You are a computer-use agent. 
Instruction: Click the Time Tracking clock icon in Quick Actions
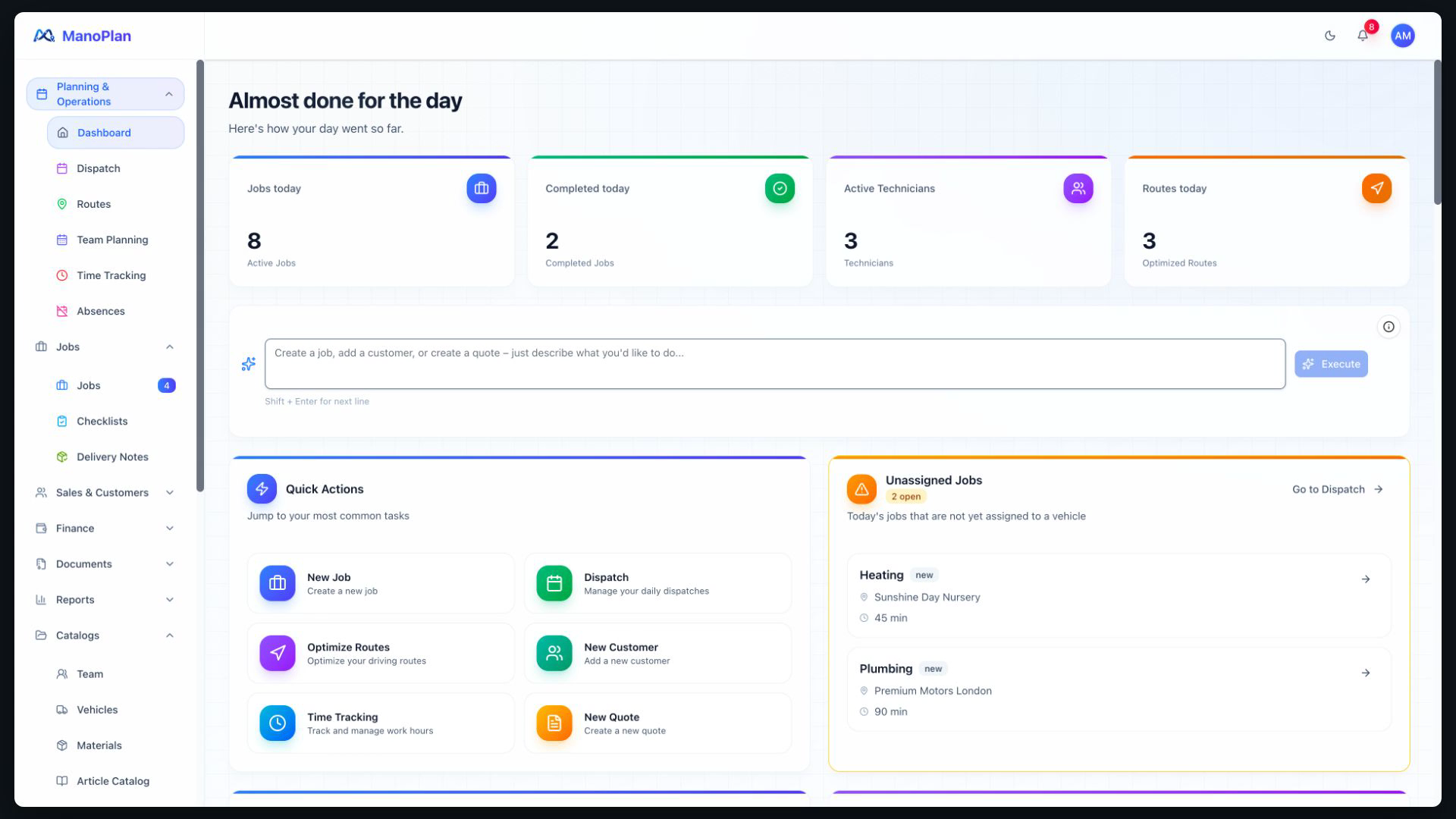pos(278,723)
